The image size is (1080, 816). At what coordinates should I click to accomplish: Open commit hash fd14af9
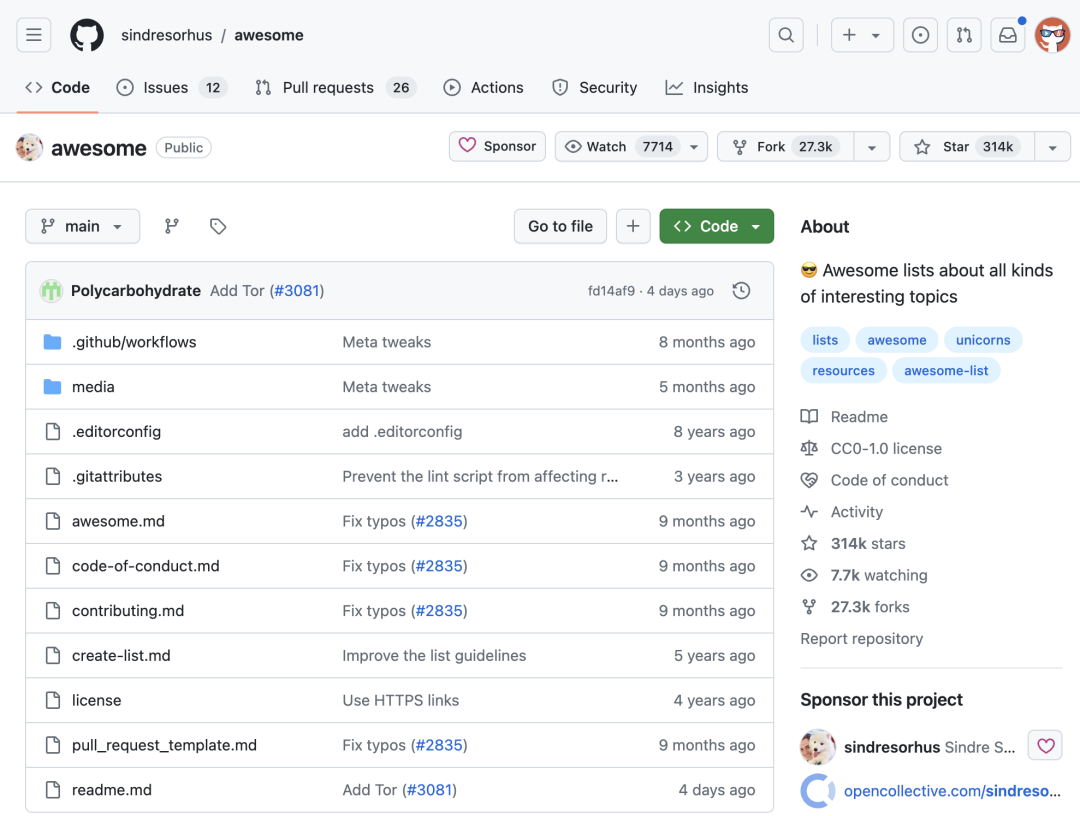(611, 291)
